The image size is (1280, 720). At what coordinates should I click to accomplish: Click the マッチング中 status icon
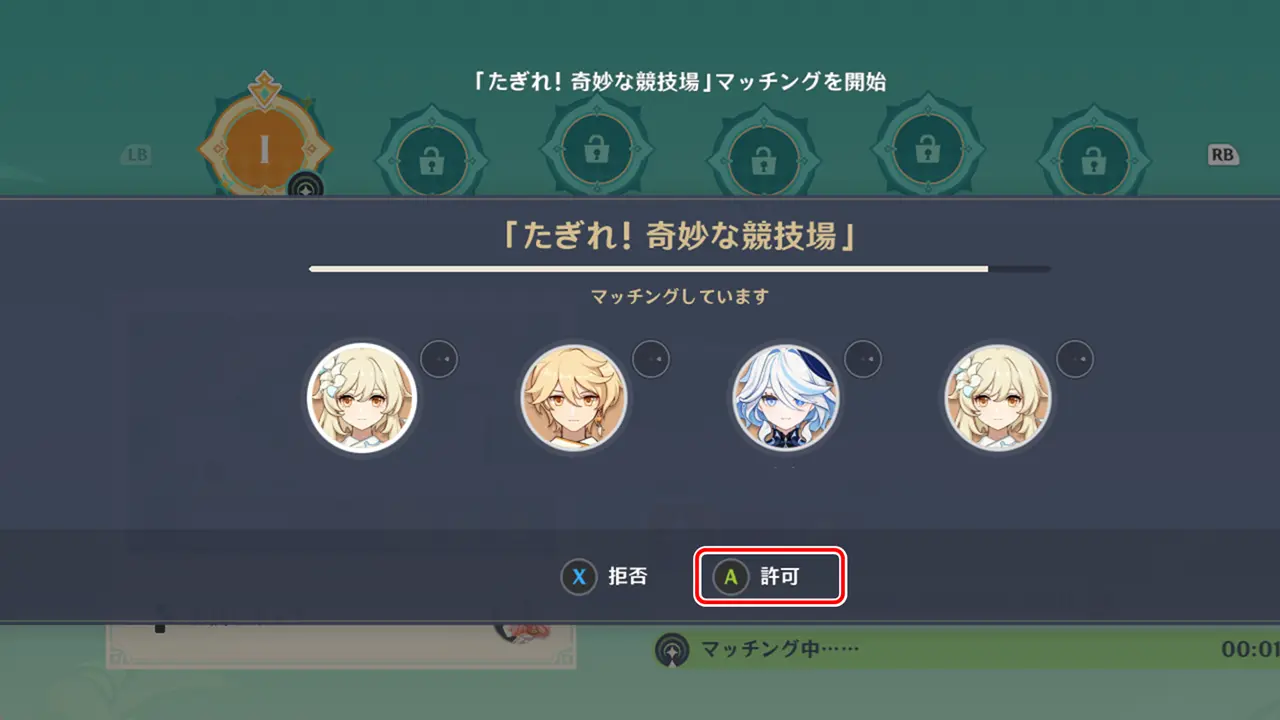672,650
